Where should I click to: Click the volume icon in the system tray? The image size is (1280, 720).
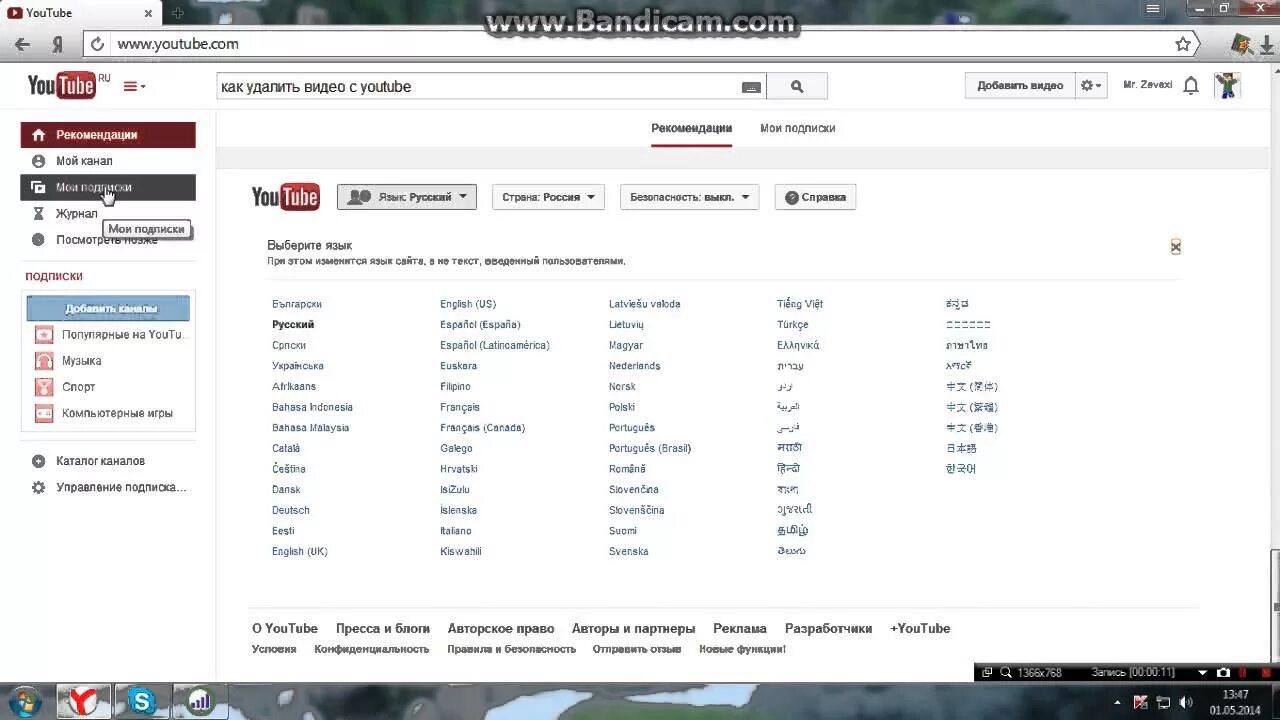(1187, 702)
